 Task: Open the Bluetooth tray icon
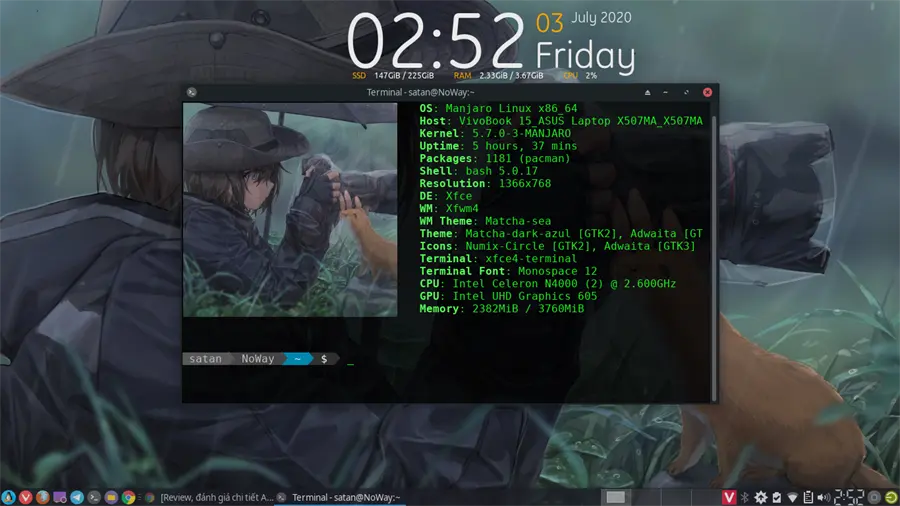[x=745, y=497]
